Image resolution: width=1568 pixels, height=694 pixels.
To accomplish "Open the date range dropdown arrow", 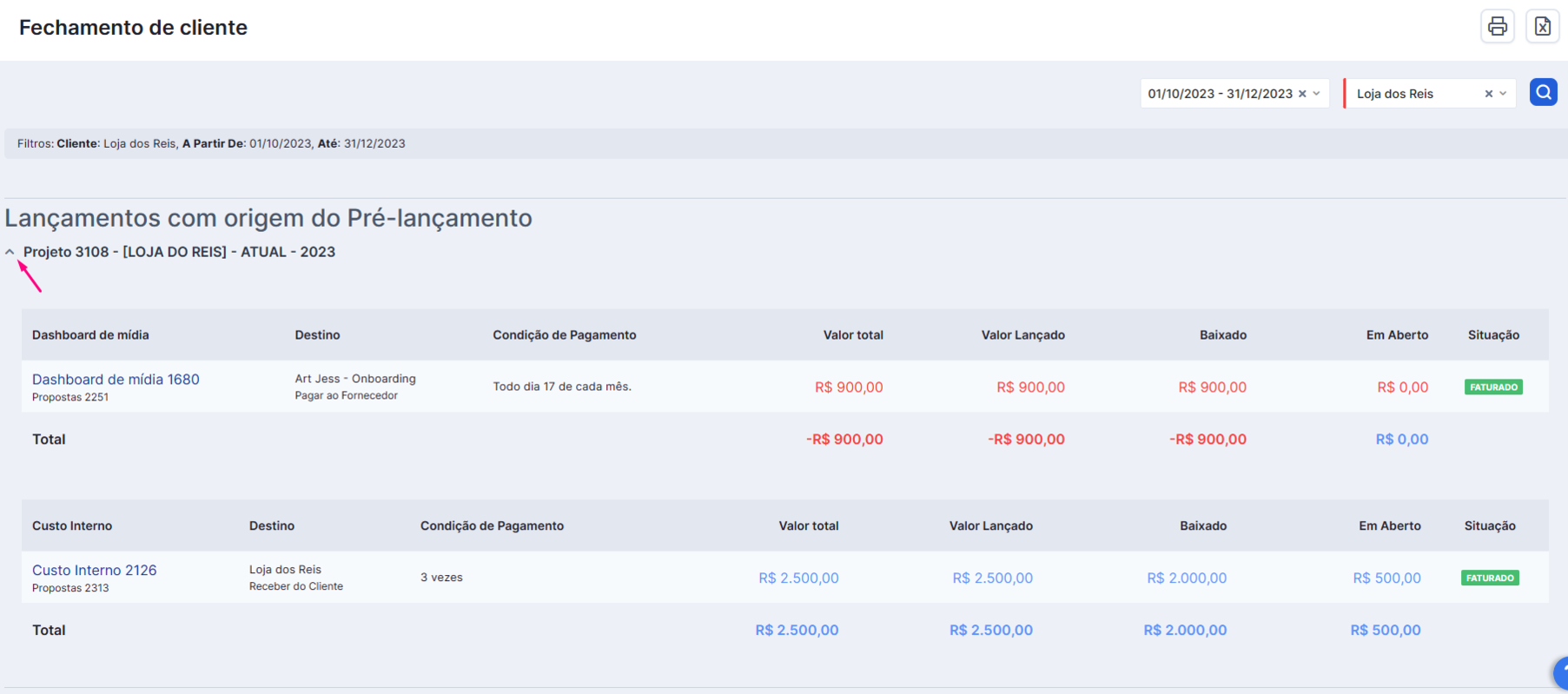I will pos(1317,94).
